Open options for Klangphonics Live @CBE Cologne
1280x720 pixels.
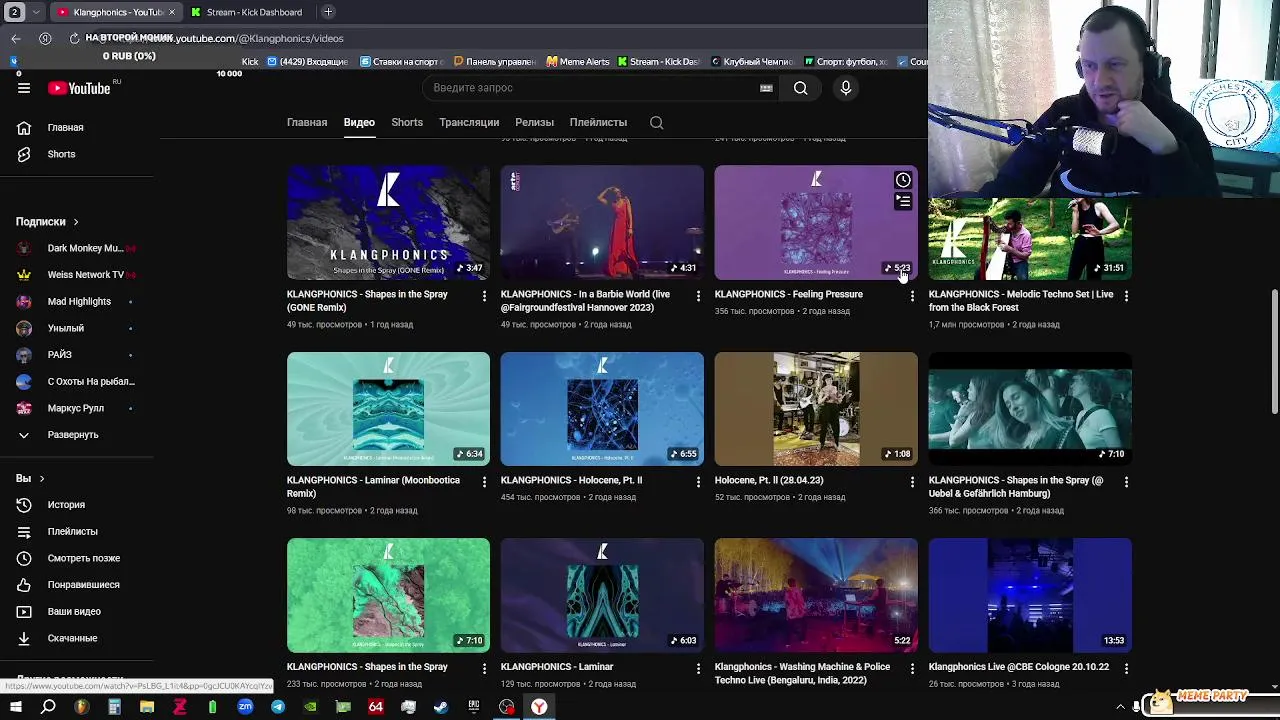1126,668
